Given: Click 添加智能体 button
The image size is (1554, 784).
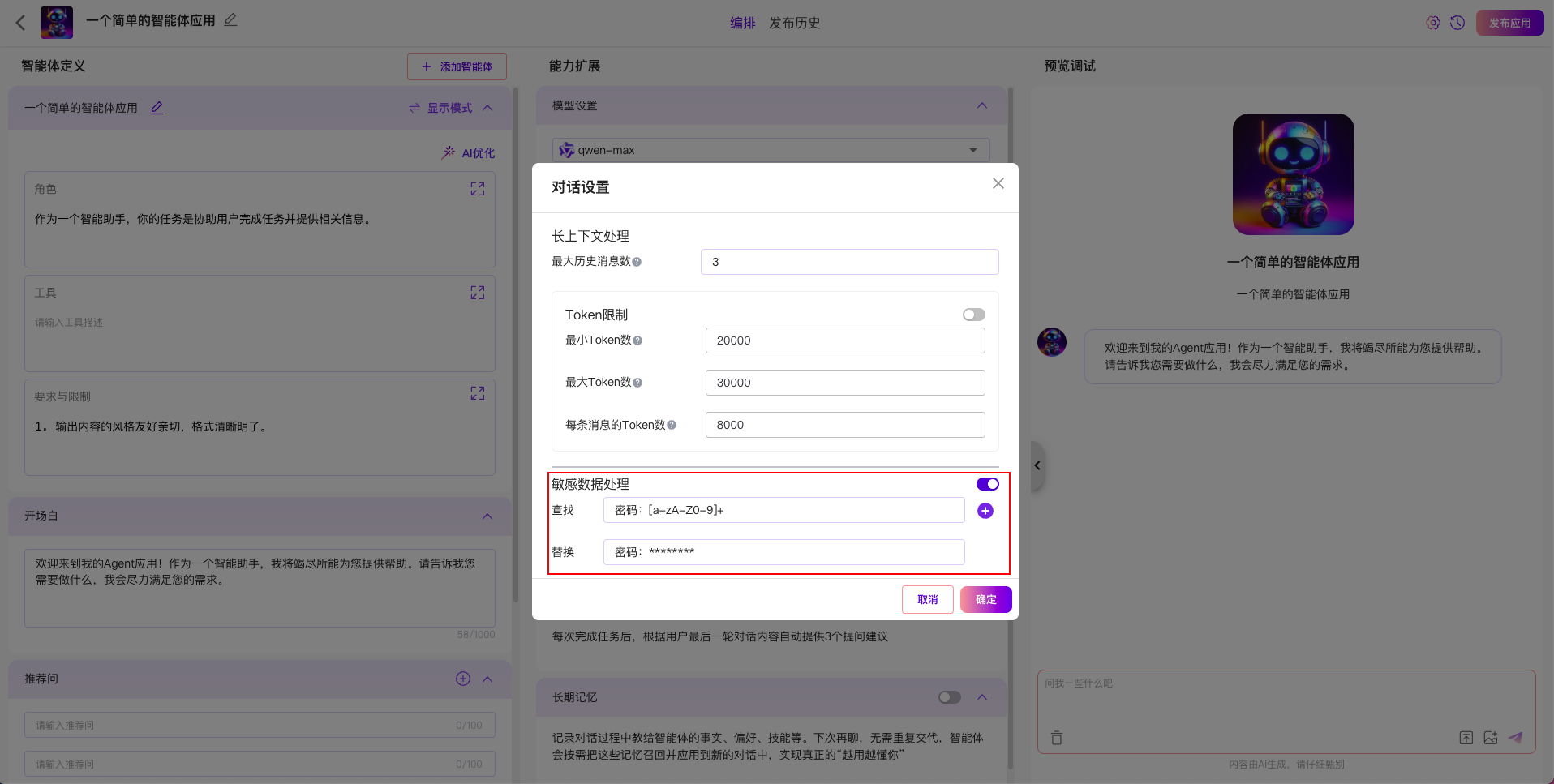Looking at the screenshot, I should (457, 66).
